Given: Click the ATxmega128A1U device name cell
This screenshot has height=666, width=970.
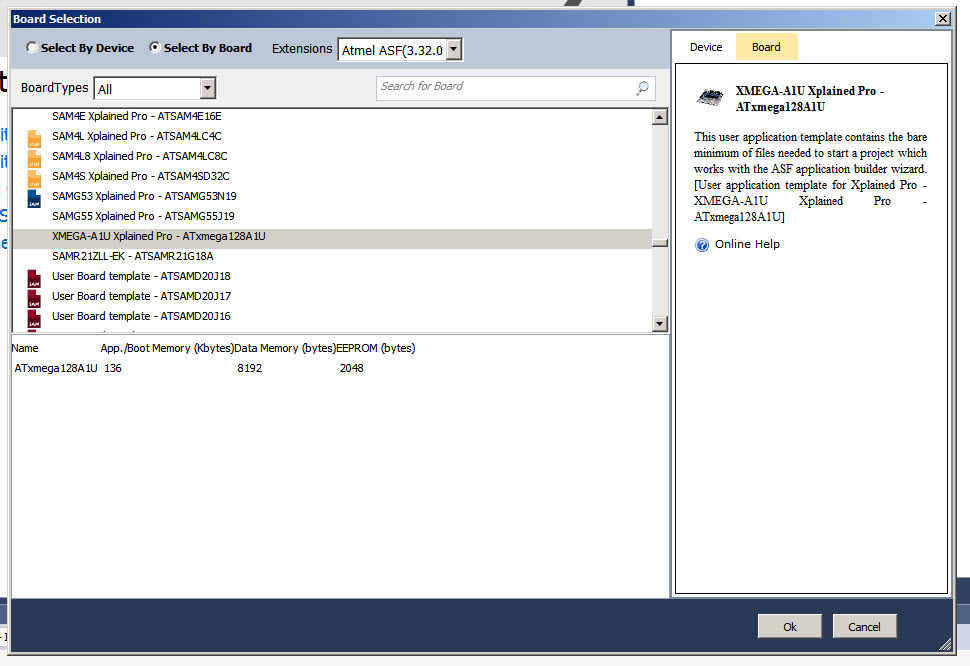Looking at the screenshot, I should coord(56,368).
